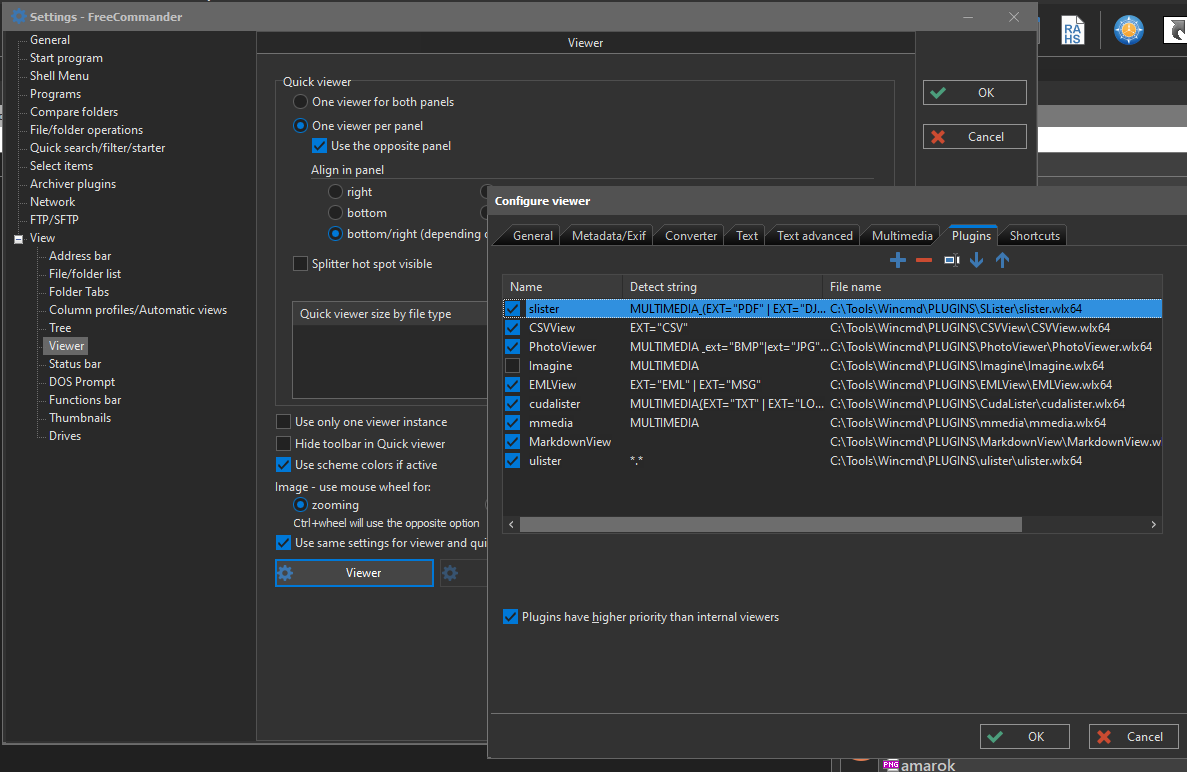Click Cancel in Configure viewer dialog
1187x772 pixels.
1133,736
